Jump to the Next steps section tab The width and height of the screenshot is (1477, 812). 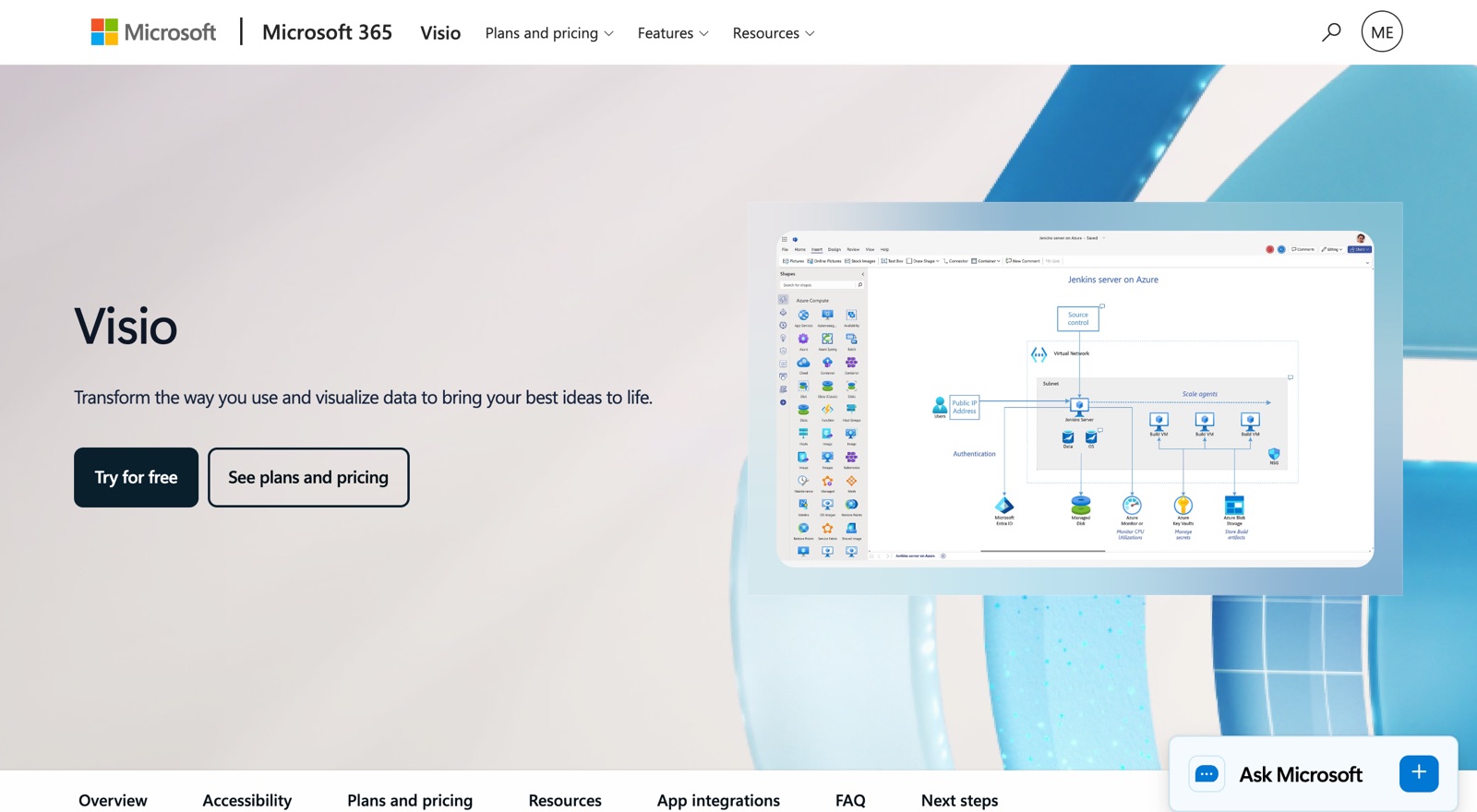(x=959, y=800)
